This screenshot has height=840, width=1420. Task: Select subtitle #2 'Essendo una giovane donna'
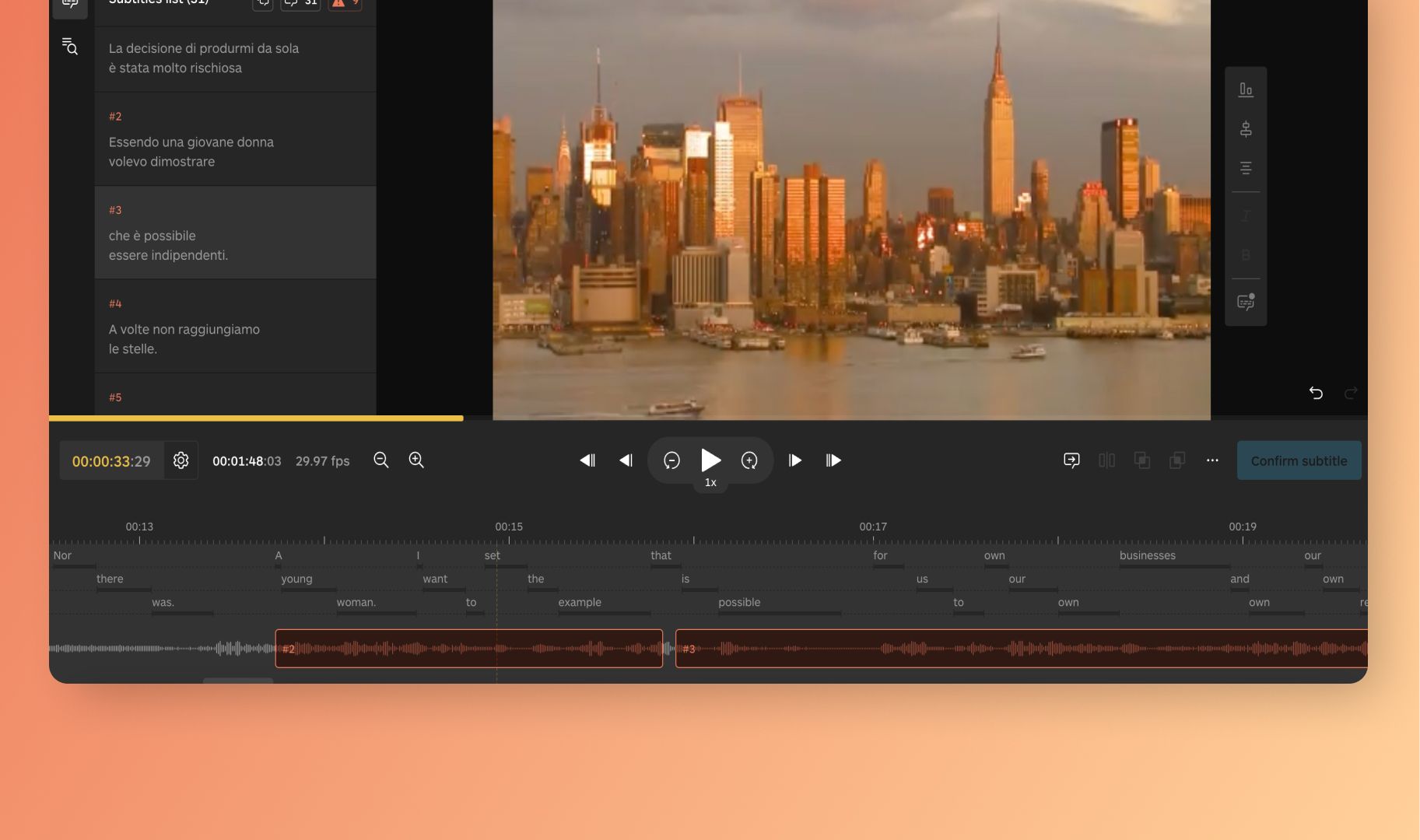click(235, 139)
